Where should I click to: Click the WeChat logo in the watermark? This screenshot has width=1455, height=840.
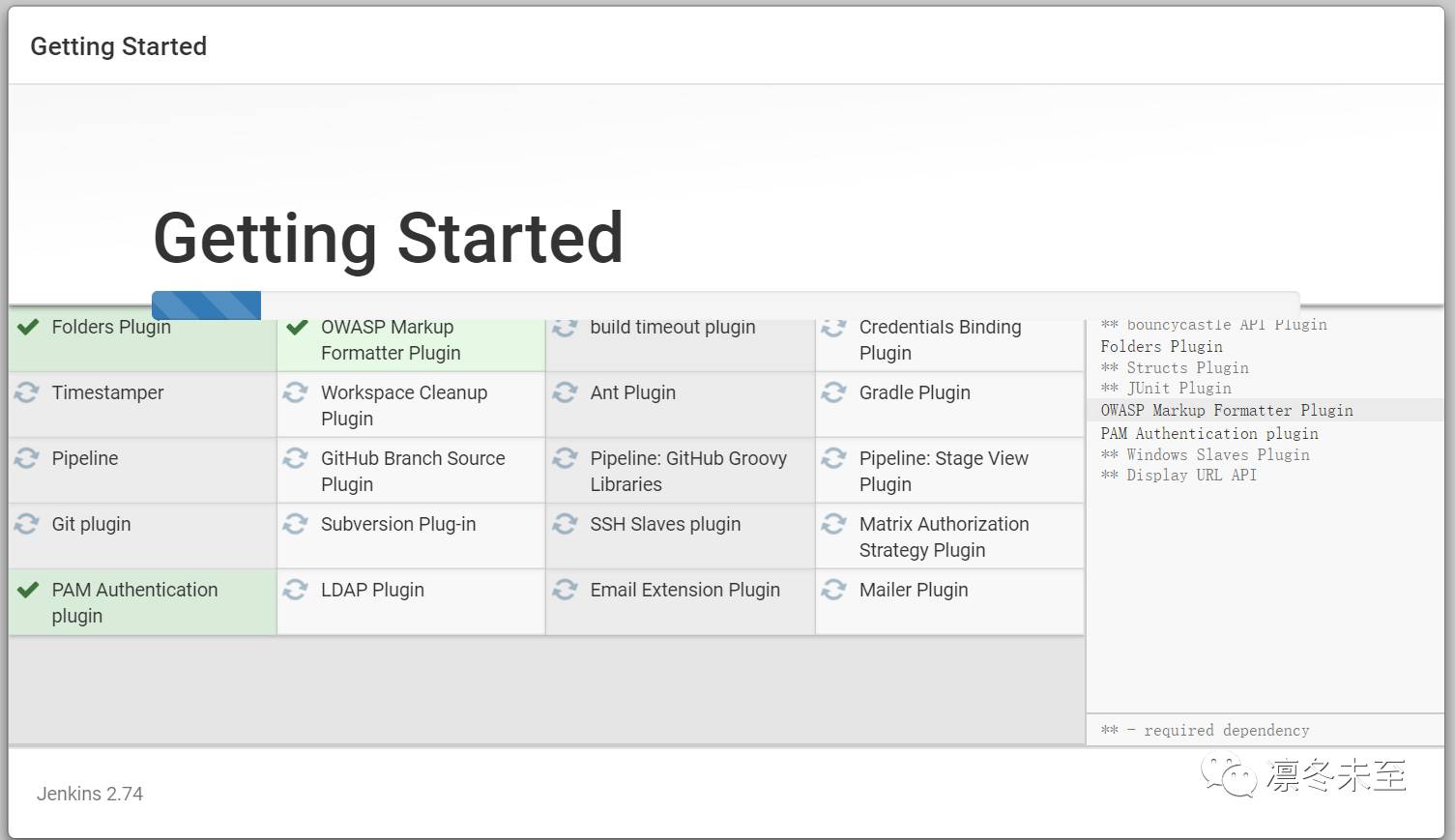click(x=1228, y=775)
